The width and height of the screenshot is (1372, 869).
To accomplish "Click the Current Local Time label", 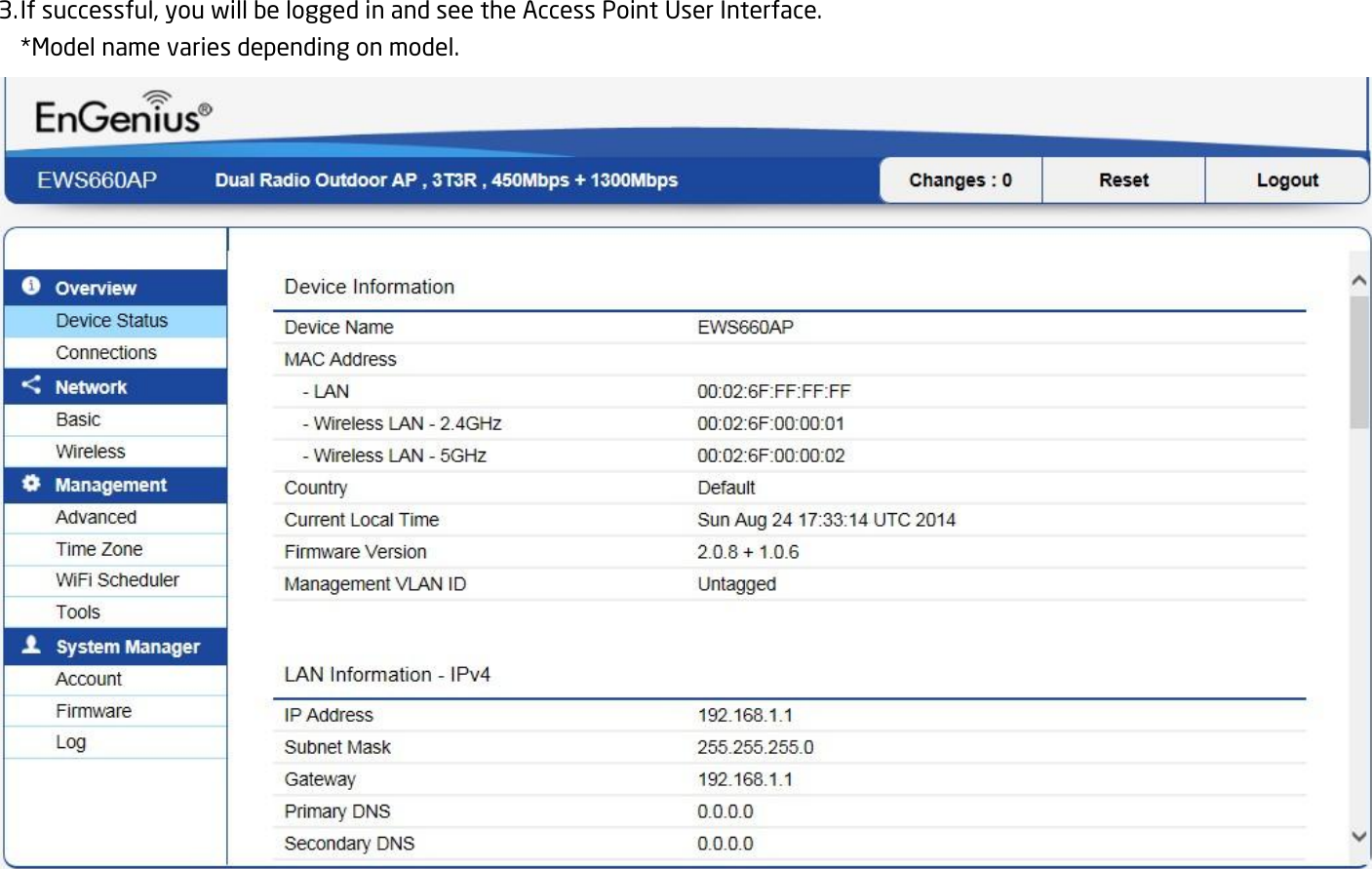I will [362, 520].
